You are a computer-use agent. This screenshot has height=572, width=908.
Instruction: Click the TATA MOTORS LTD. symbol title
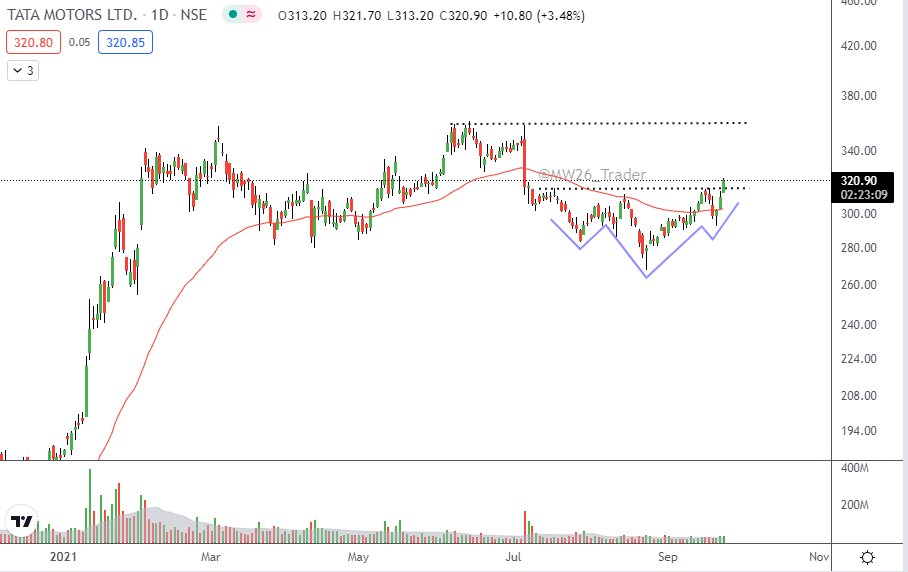pyautogui.click(x=72, y=15)
